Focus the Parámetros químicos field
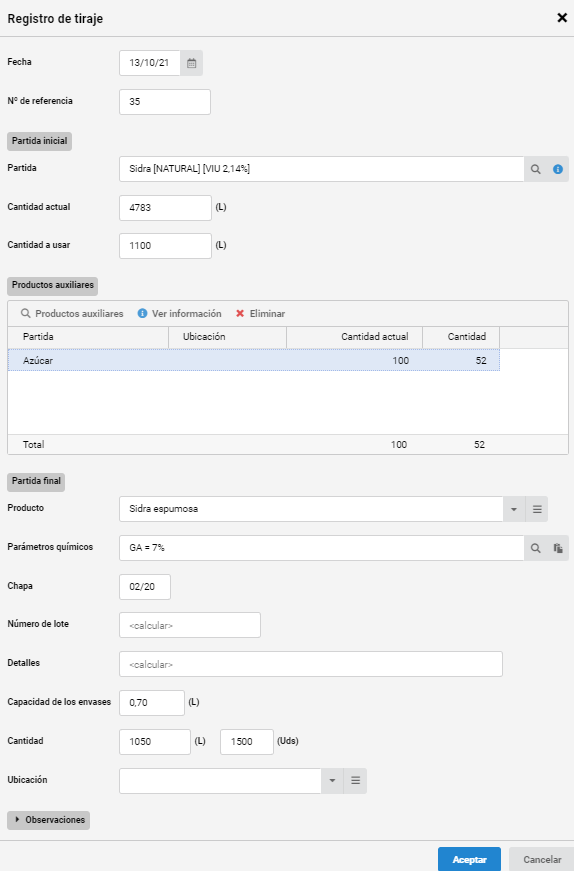The height and width of the screenshot is (871, 574). click(322, 548)
